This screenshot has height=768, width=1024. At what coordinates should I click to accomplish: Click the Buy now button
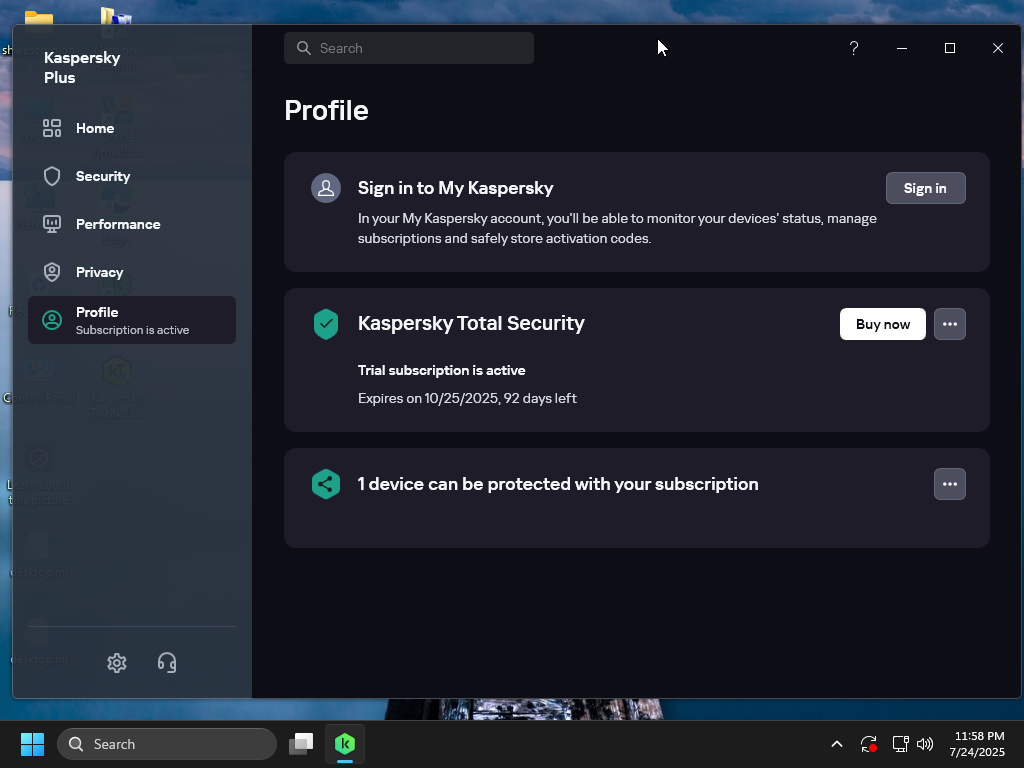(882, 324)
